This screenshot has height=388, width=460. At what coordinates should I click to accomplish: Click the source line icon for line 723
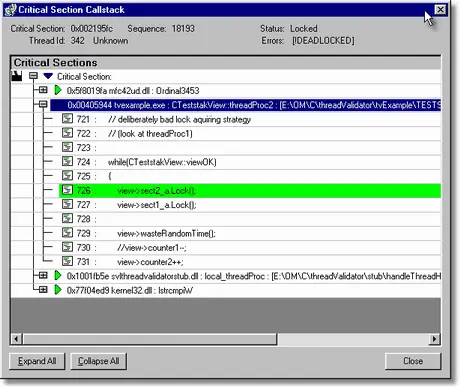[67, 147]
